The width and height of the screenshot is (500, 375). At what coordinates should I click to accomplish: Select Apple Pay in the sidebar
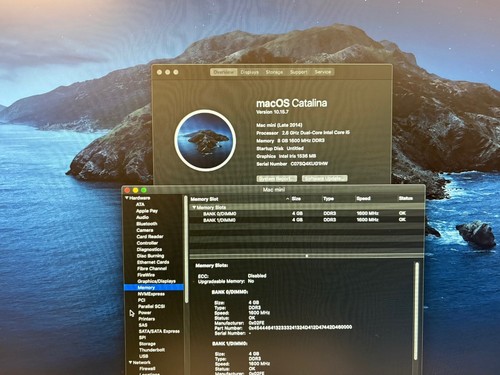pyautogui.click(x=147, y=211)
